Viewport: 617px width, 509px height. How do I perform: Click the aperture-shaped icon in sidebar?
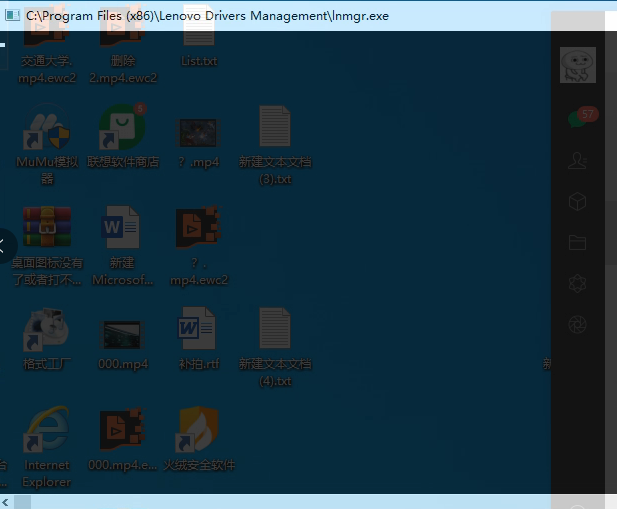pos(577,324)
